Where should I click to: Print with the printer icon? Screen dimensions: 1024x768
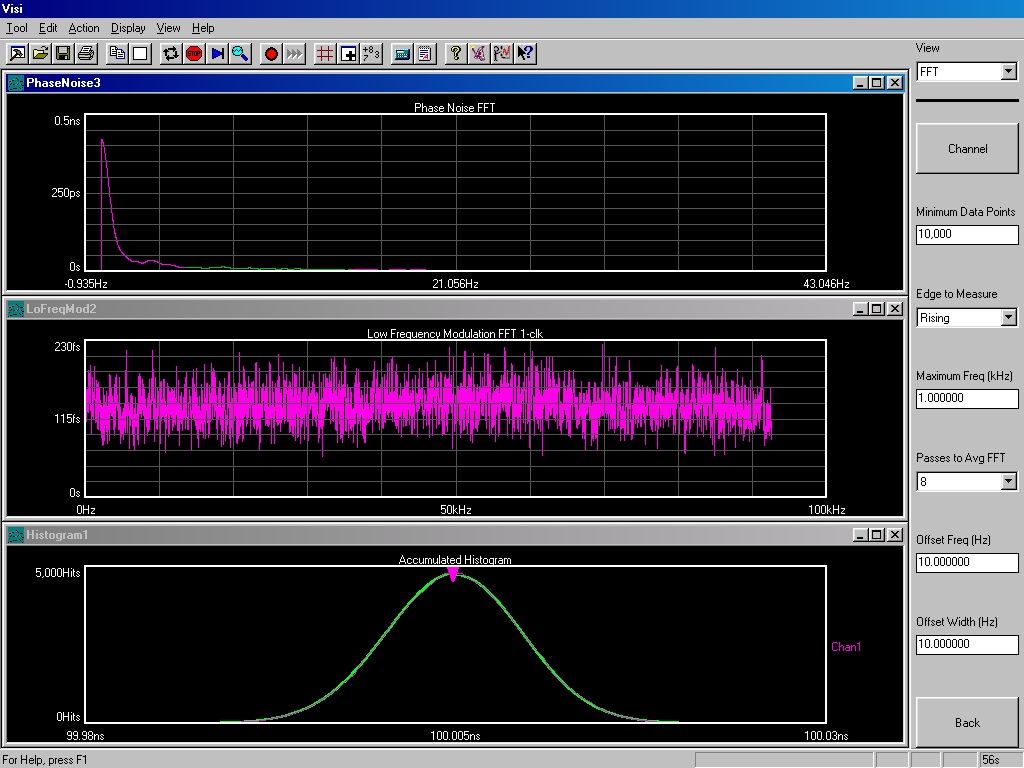tap(86, 54)
